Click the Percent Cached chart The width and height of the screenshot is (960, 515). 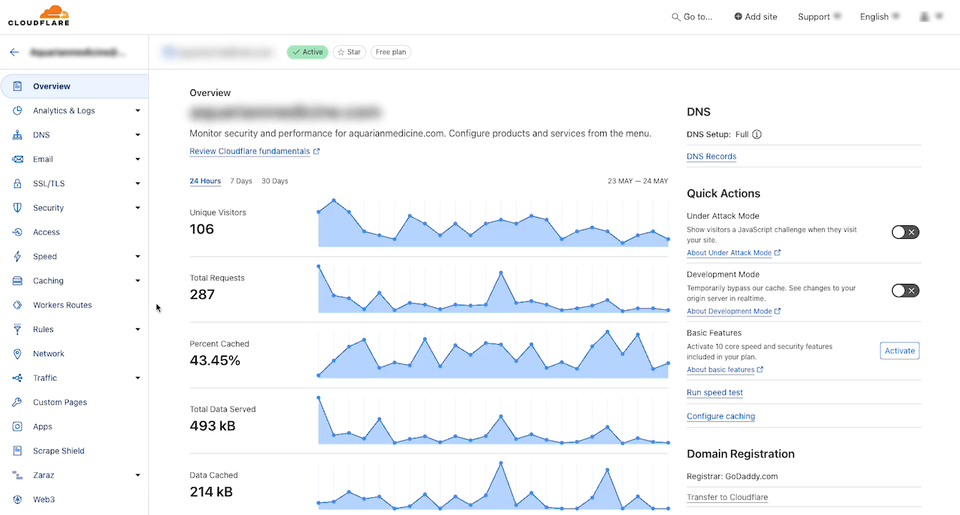tap(493, 355)
